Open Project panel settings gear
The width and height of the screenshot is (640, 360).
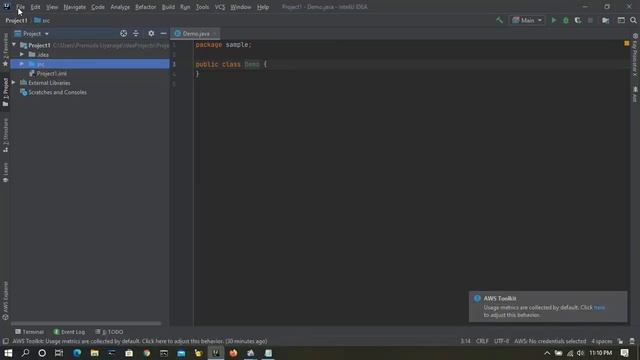pyautogui.click(x=151, y=33)
